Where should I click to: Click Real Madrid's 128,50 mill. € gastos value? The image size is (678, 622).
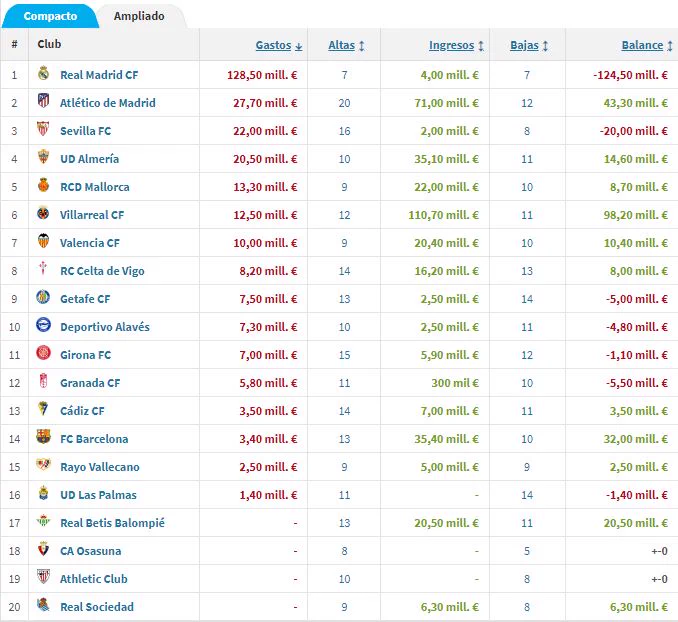pos(262,75)
